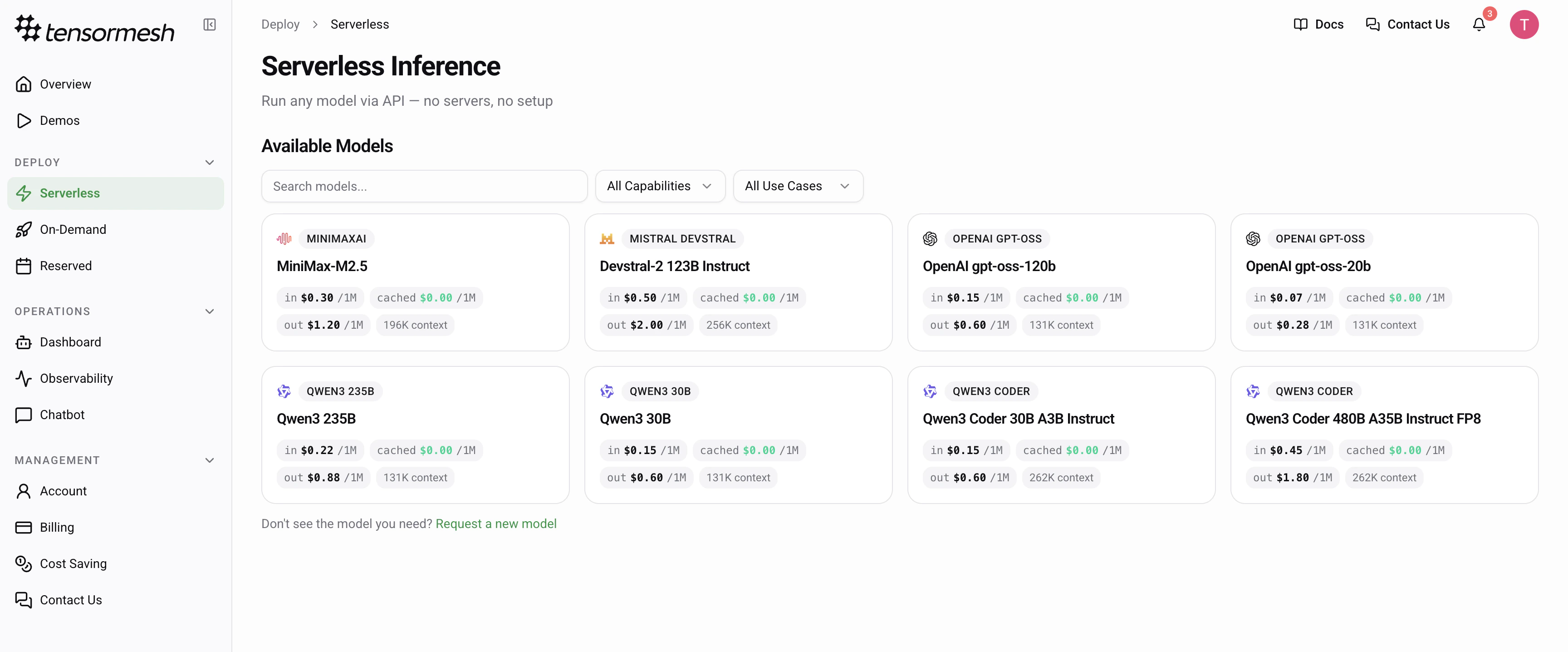
Task: Open Qwen3 Coder 480B A35B Instruct FP8
Action: (1384, 435)
